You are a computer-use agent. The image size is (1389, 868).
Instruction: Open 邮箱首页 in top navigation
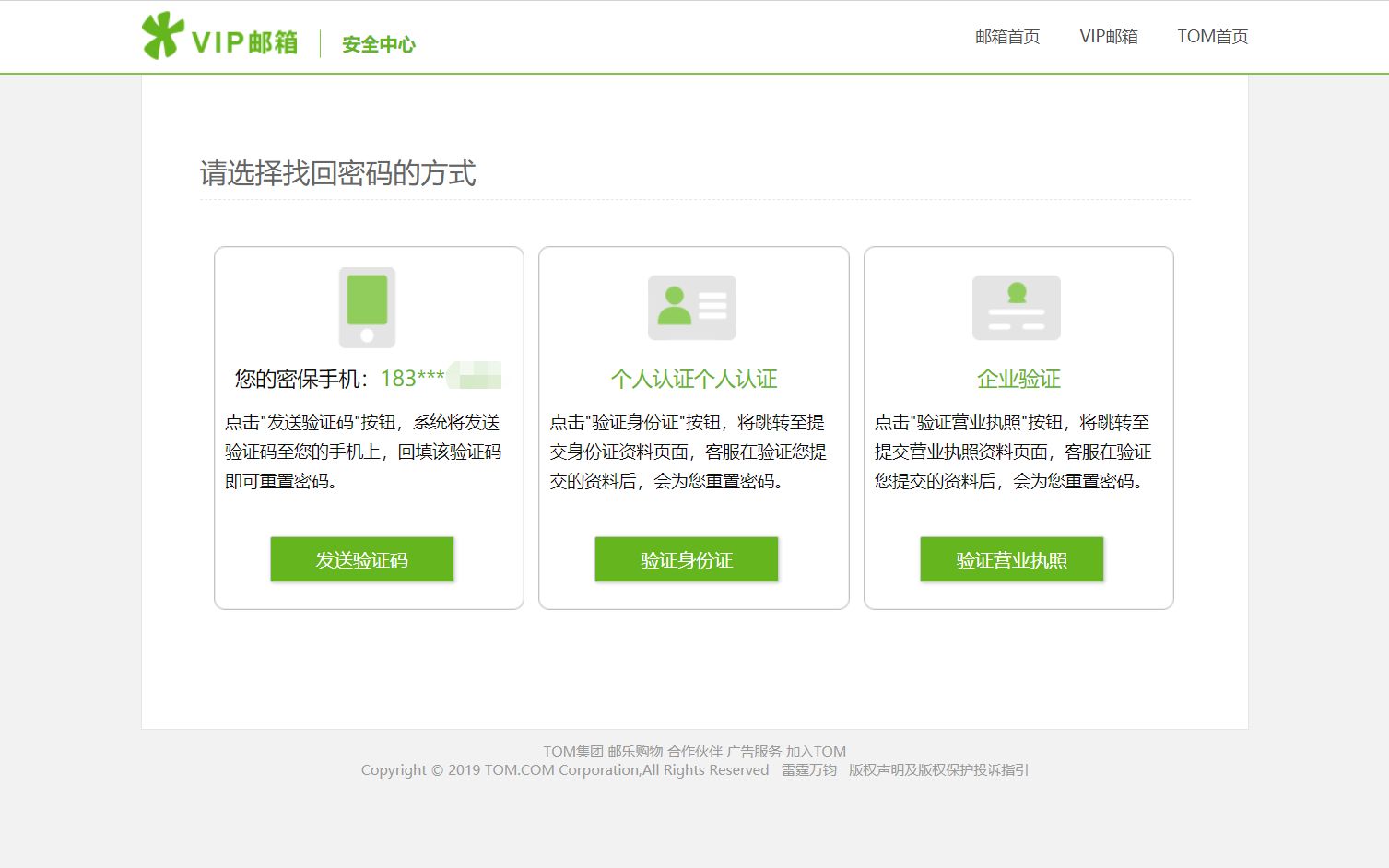click(x=1007, y=37)
